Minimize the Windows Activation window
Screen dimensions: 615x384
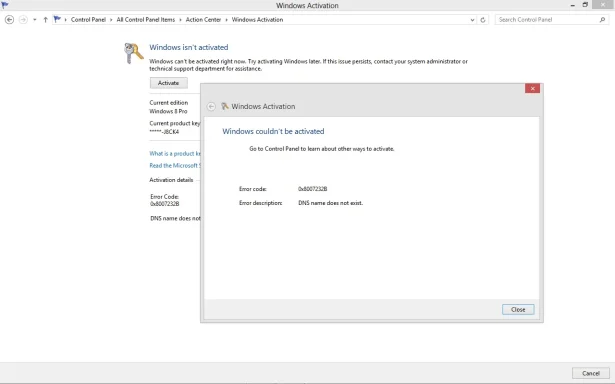click(573, 5)
